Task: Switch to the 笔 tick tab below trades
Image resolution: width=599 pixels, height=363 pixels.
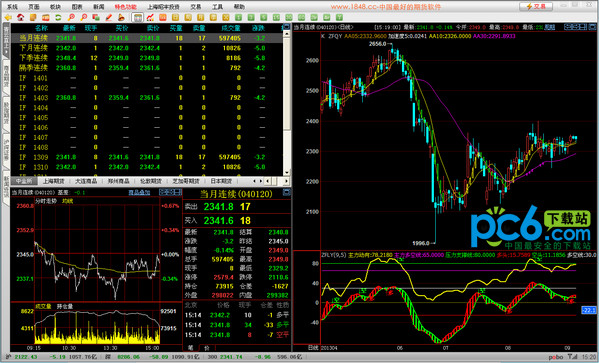Action: (x=191, y=348)
